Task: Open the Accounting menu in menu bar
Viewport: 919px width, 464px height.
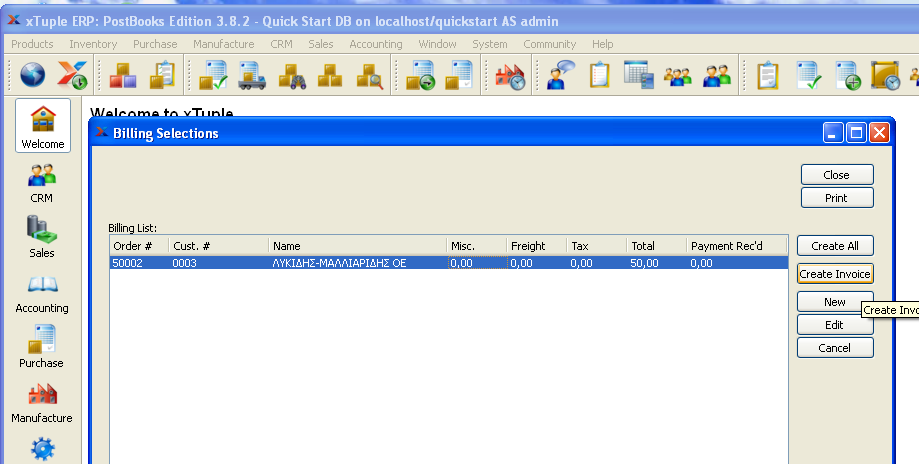Action: pos(376,44)
